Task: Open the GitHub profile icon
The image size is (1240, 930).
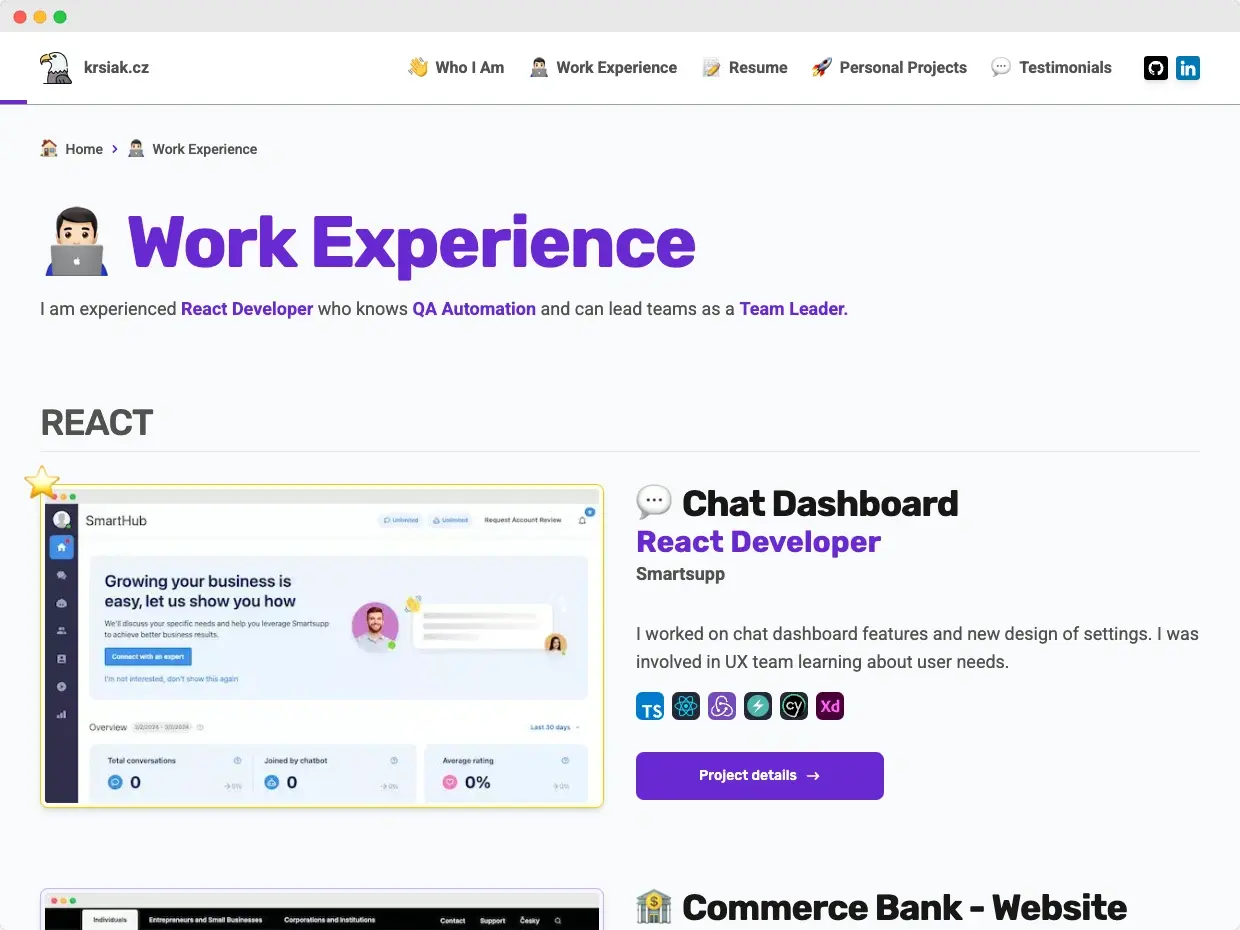Action: 1156,68
